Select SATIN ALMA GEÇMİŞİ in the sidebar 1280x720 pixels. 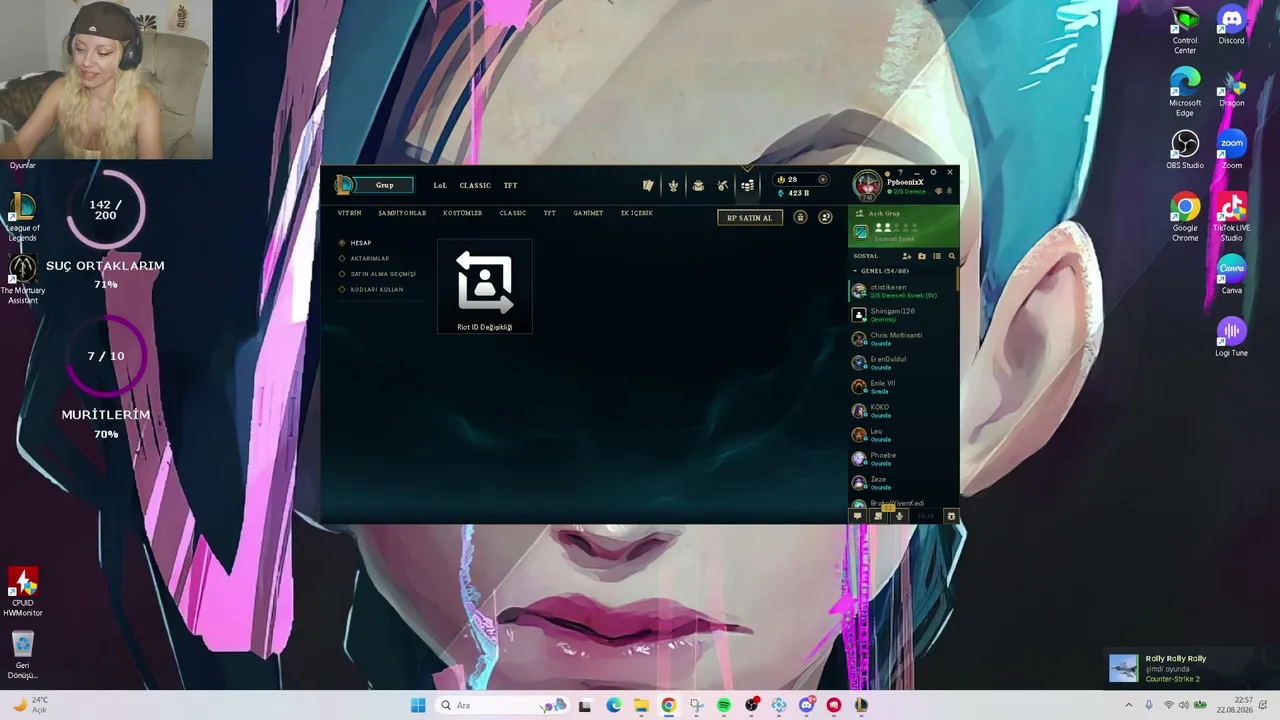pos(382,274)
